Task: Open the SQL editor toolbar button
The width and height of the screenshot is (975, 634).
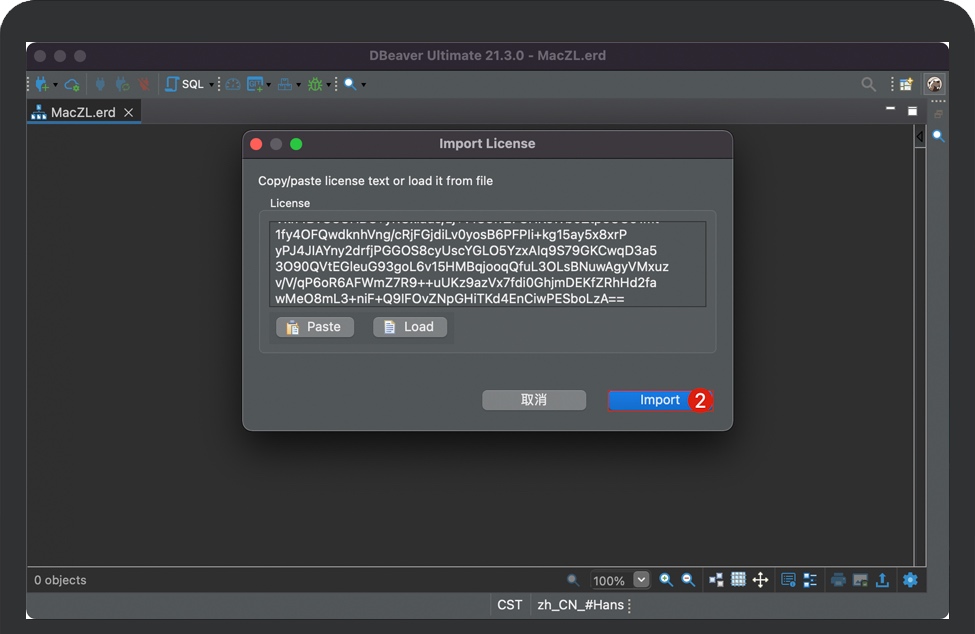Action: tap(185, 85)
